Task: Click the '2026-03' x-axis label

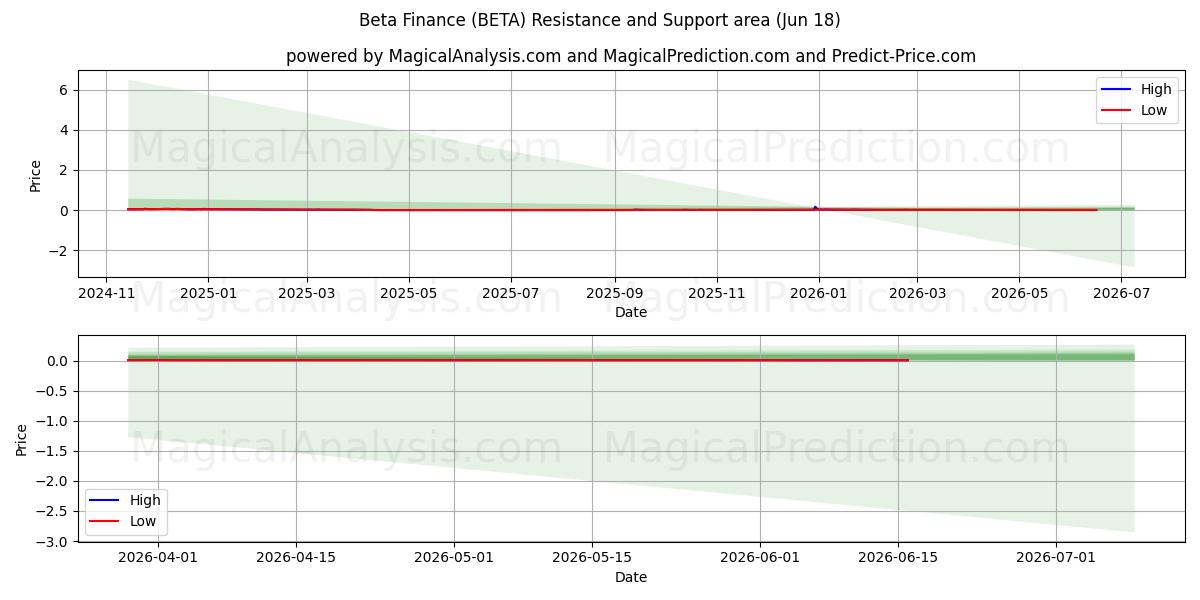Action: [917, 294]
